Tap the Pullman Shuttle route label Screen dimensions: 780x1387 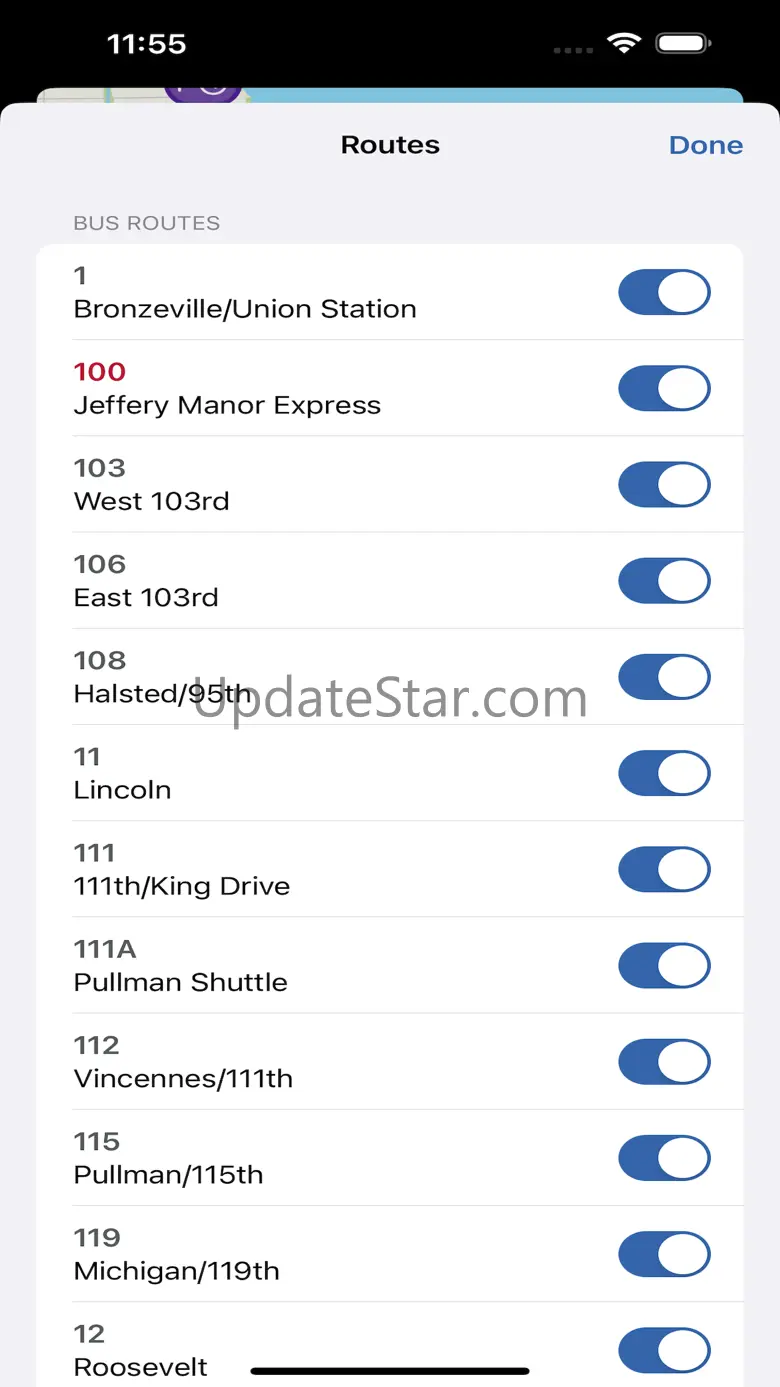click(x=181, y=982)
